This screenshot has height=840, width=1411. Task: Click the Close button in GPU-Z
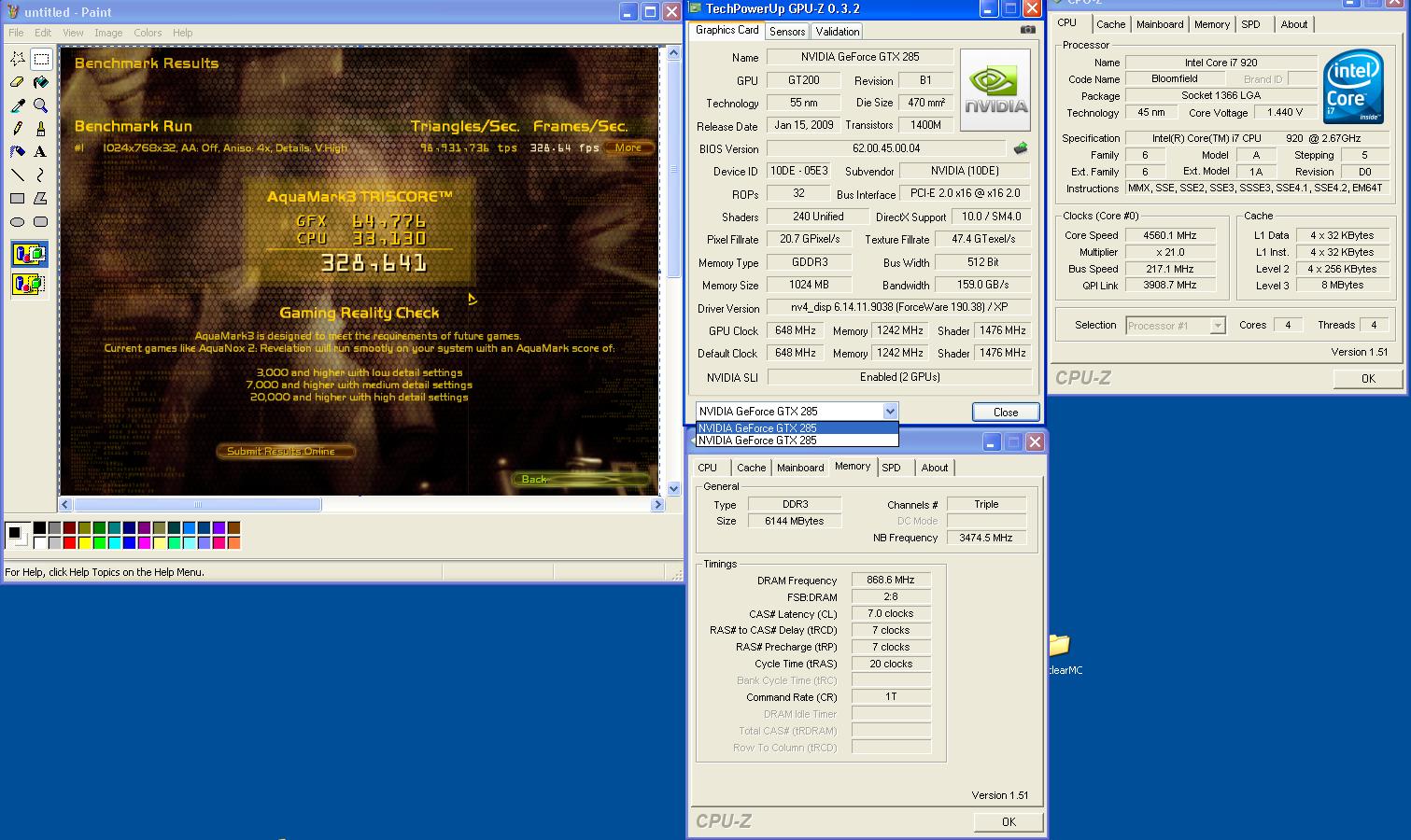(x=1006, y=412)
